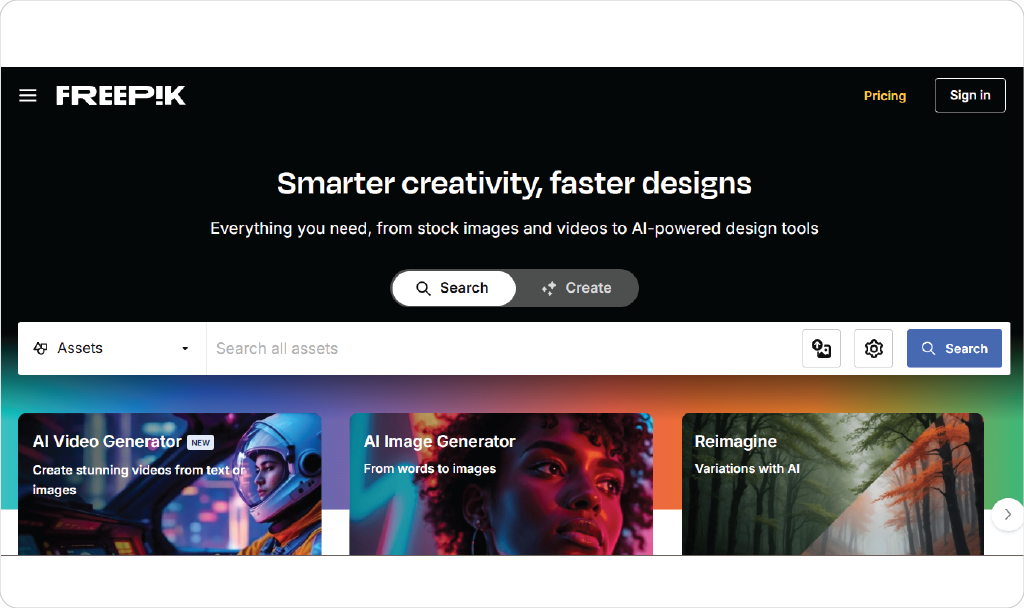Switch the mode toggle to Create

(x=577, y=288)
